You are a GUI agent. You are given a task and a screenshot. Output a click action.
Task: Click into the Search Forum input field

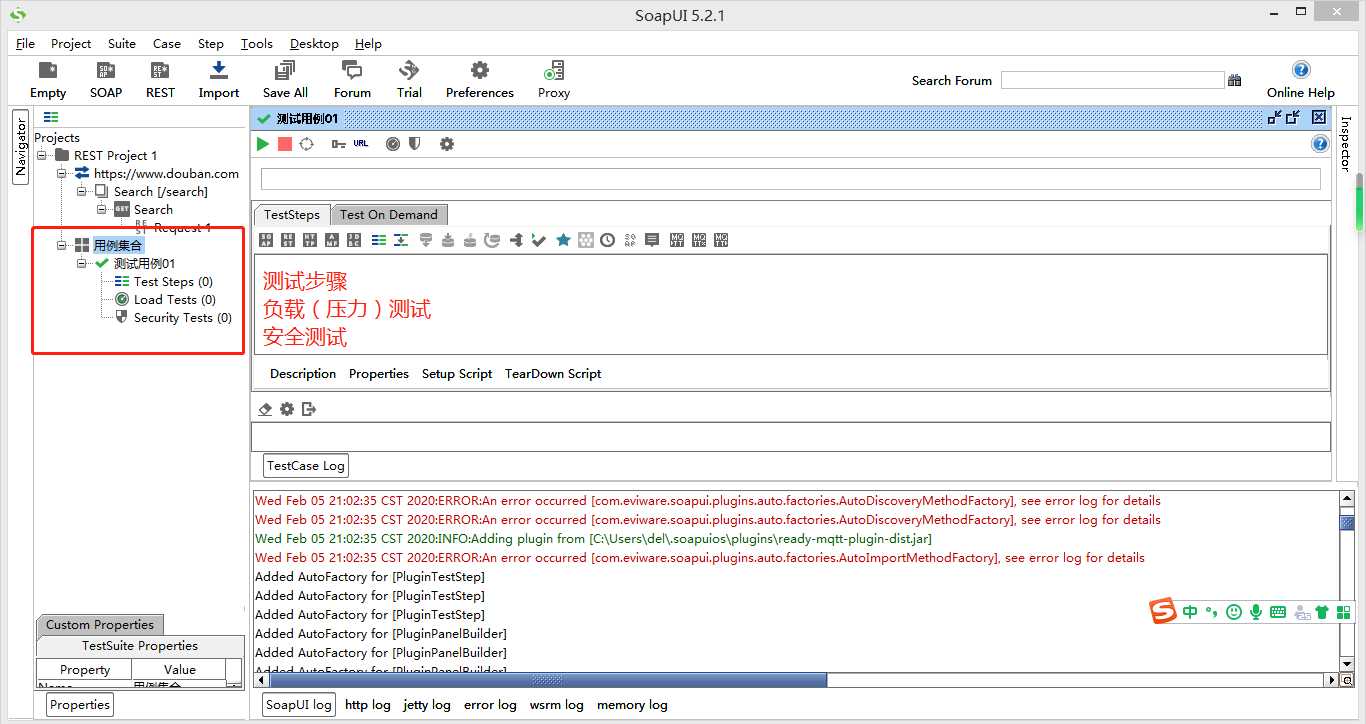point(1112,80)
